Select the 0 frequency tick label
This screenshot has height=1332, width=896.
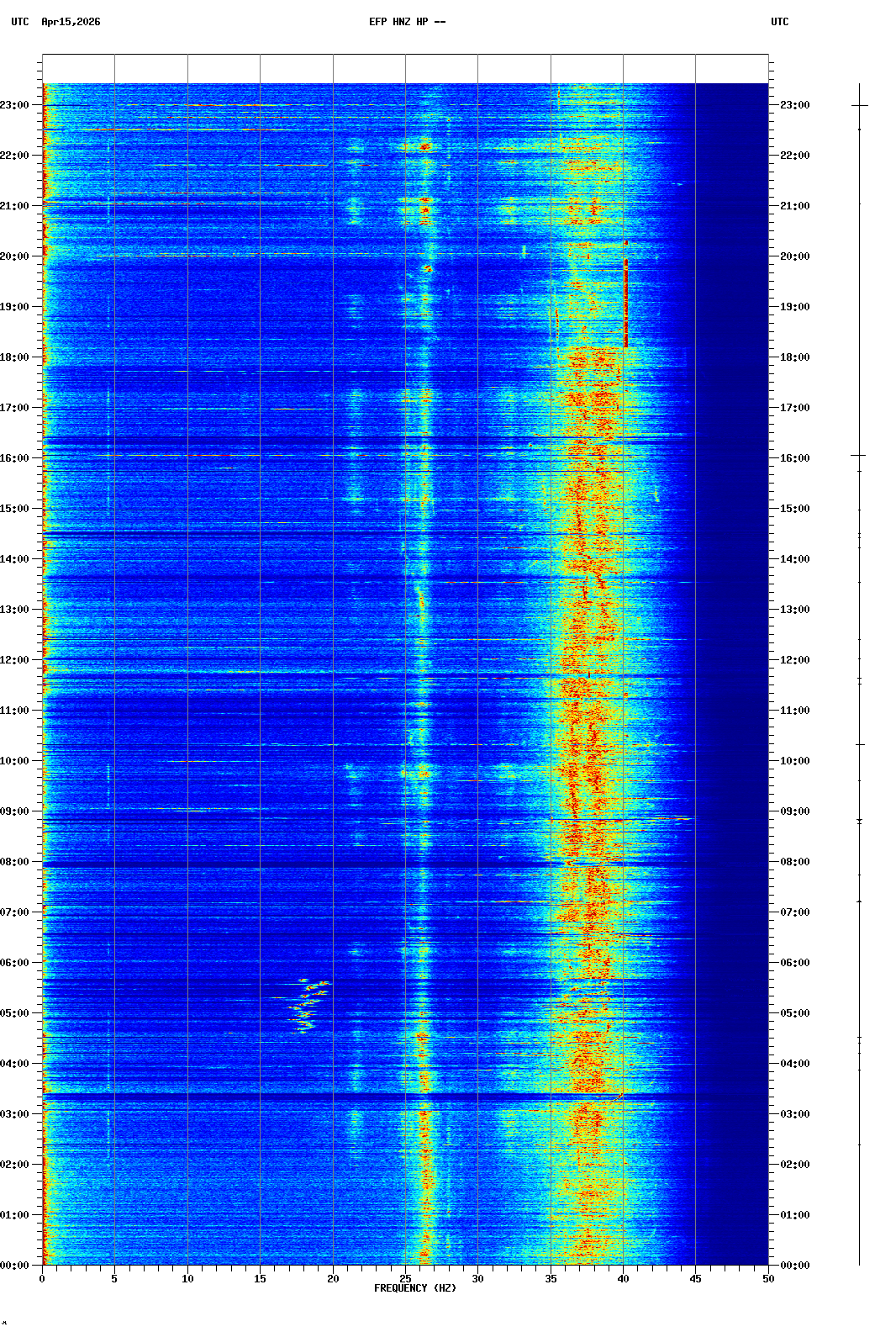tap(42, 1279)
